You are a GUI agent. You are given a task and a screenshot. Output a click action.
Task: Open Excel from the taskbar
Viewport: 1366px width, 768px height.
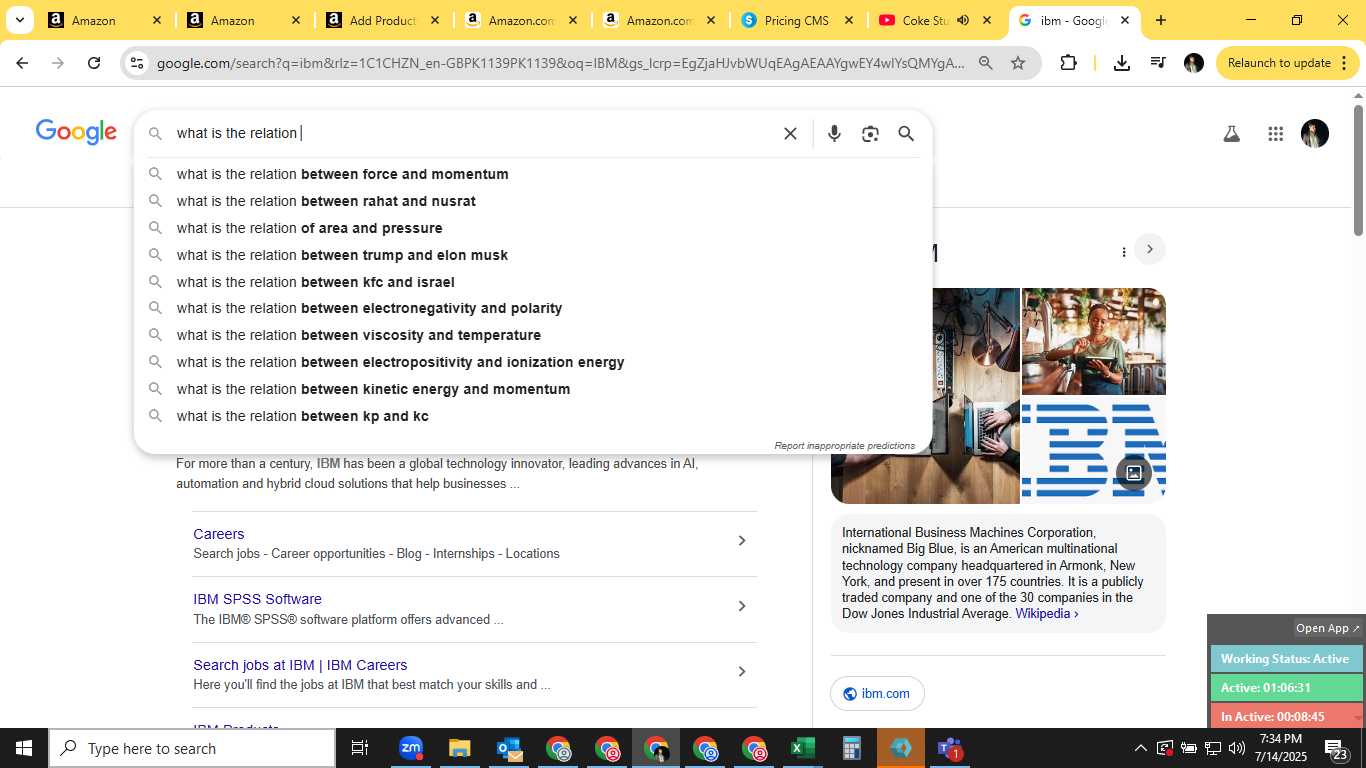[803, 748]
